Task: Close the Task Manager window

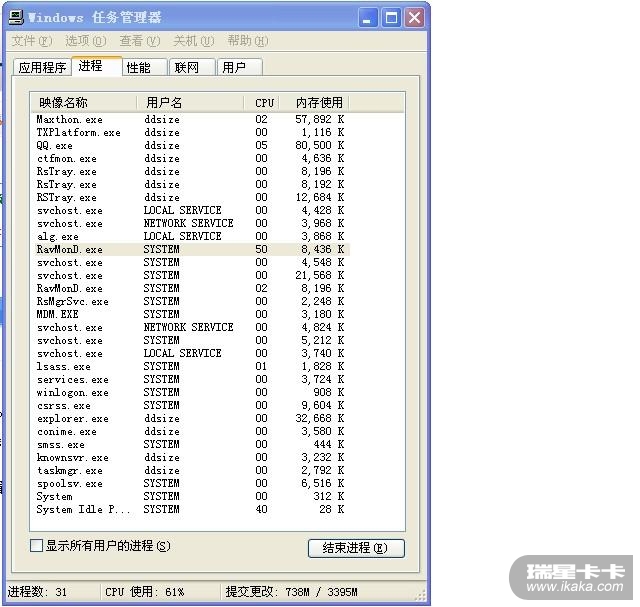Action: coord(414,18)
